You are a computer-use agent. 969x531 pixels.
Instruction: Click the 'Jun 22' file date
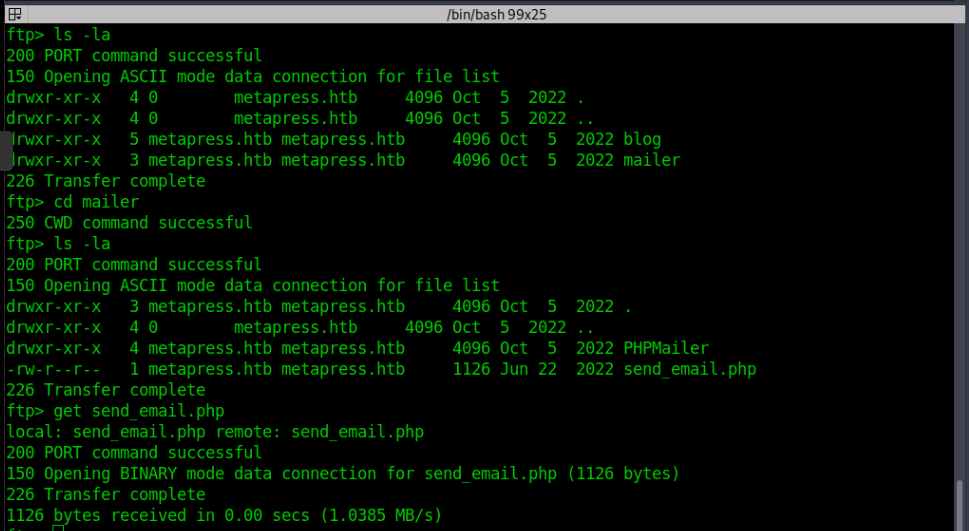(528, 369)
